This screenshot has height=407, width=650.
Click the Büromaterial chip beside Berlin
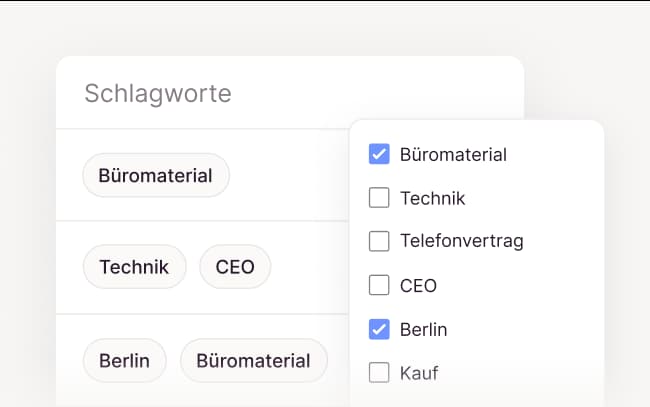(x=253, y=360)
